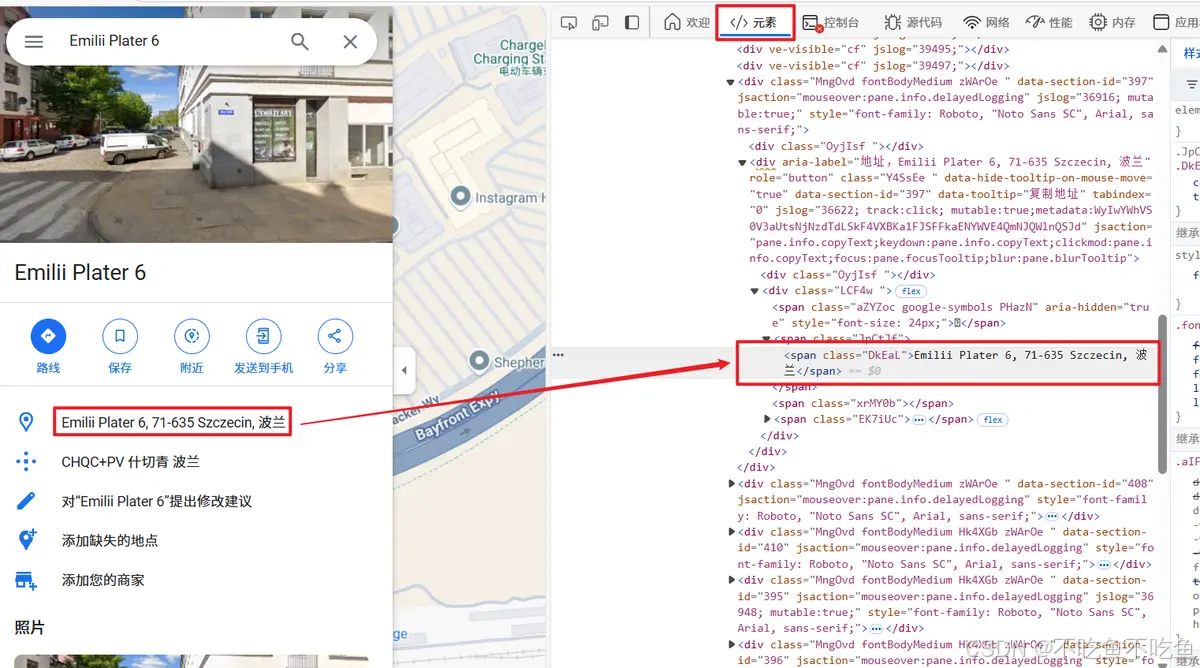Click the flex badge next to EK7iUc

[993, 420]
